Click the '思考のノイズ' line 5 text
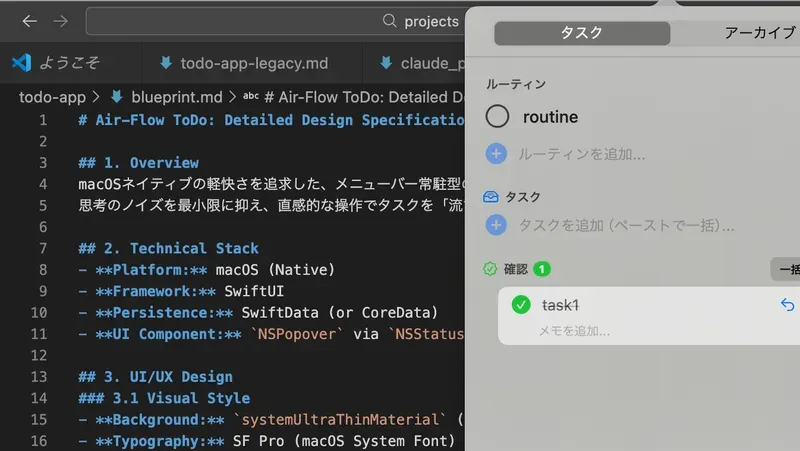 point(271,206)
